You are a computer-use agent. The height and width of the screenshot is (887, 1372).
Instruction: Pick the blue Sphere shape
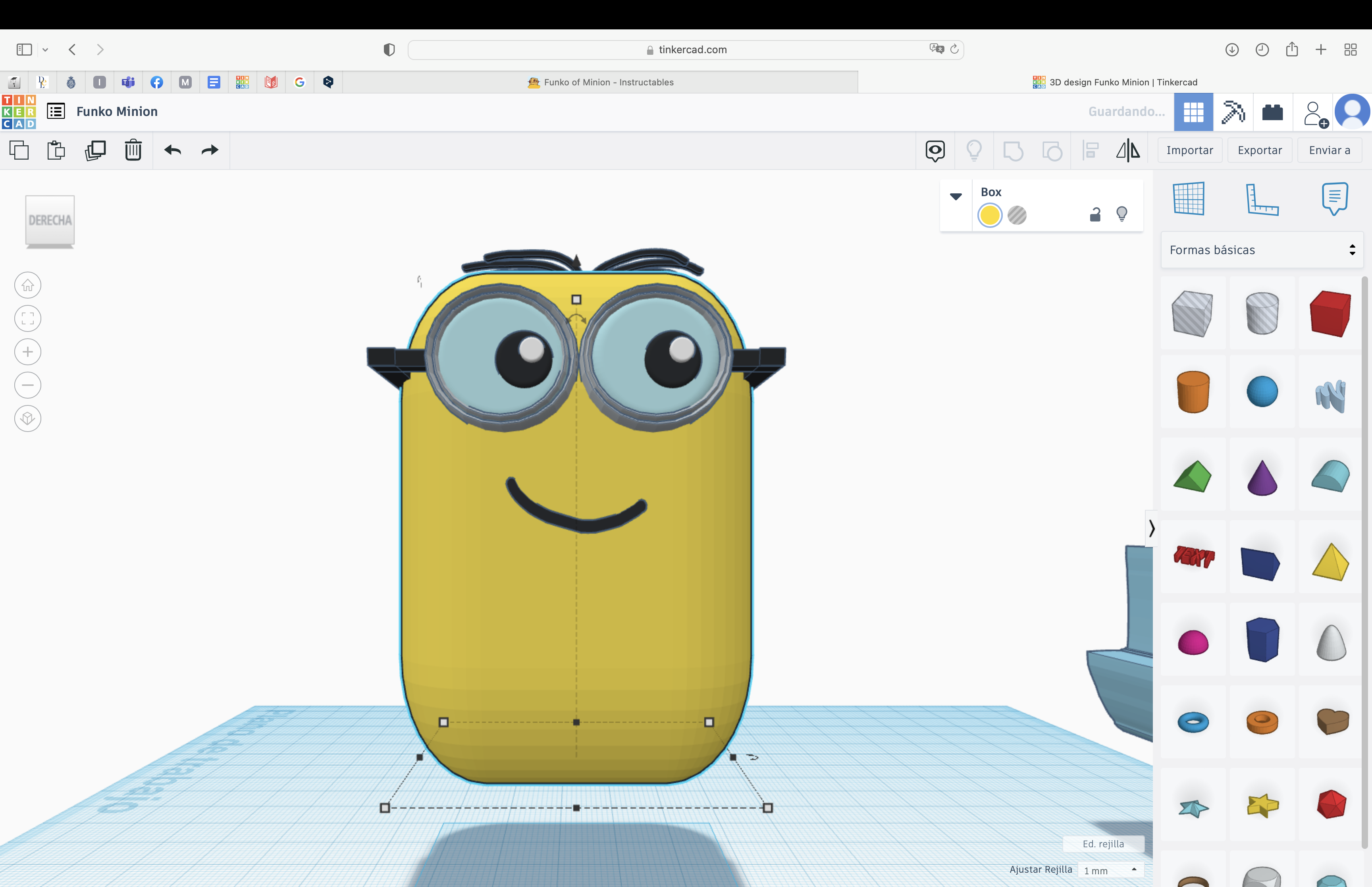pos(1262,391)
